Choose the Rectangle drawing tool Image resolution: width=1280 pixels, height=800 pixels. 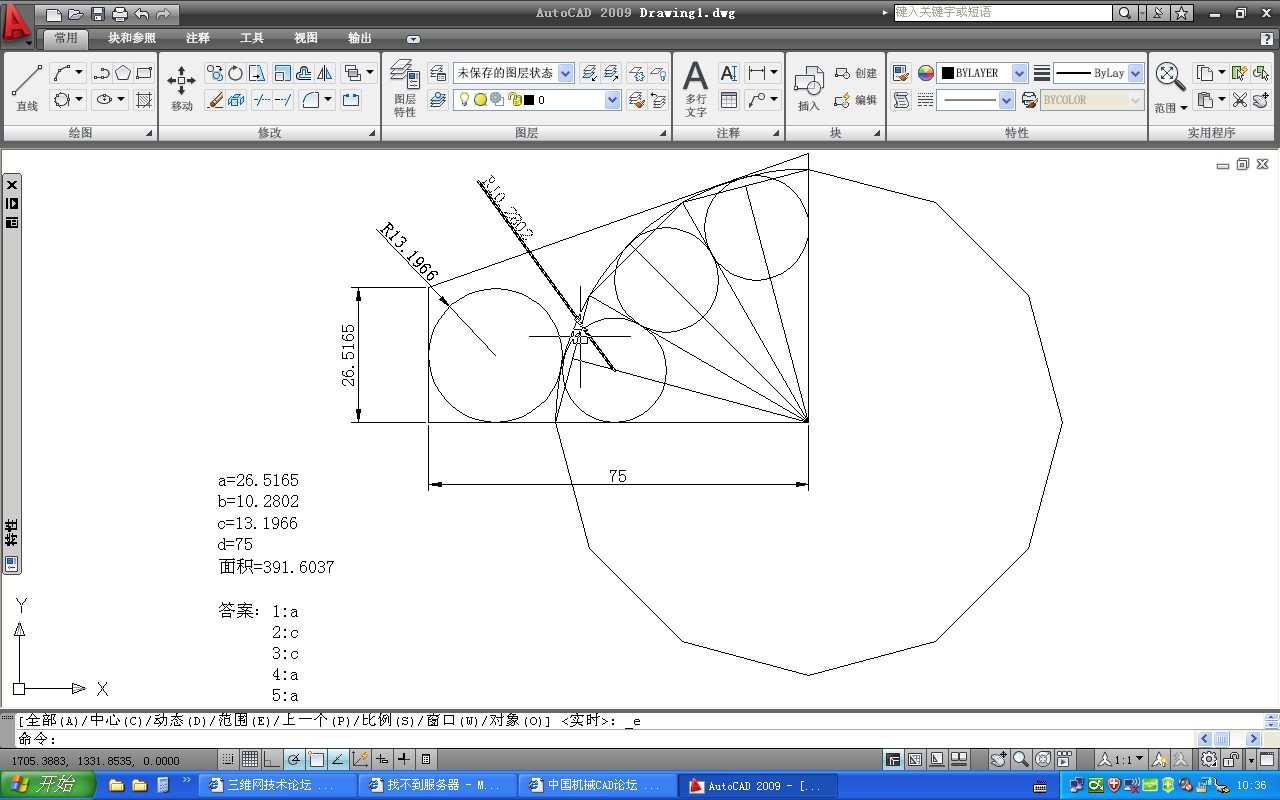[x=144, y=73]
